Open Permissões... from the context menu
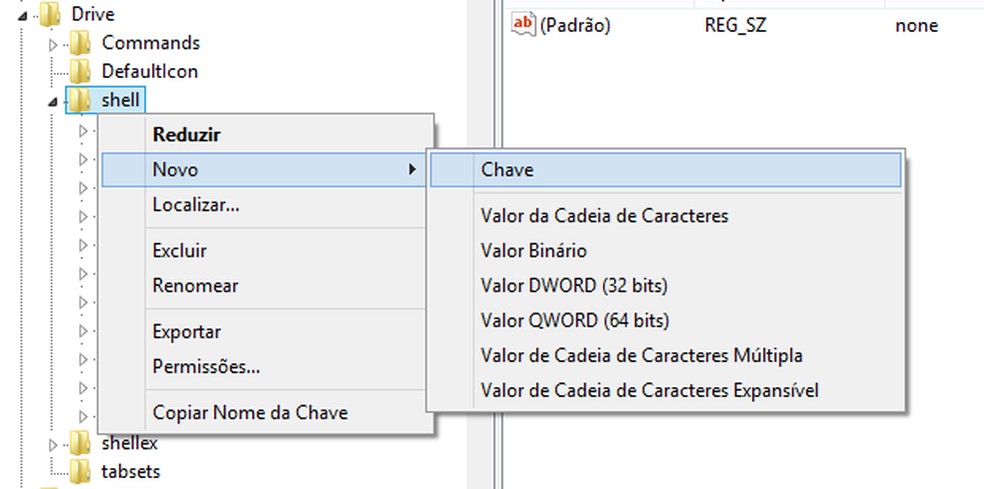 pos(206,367)
